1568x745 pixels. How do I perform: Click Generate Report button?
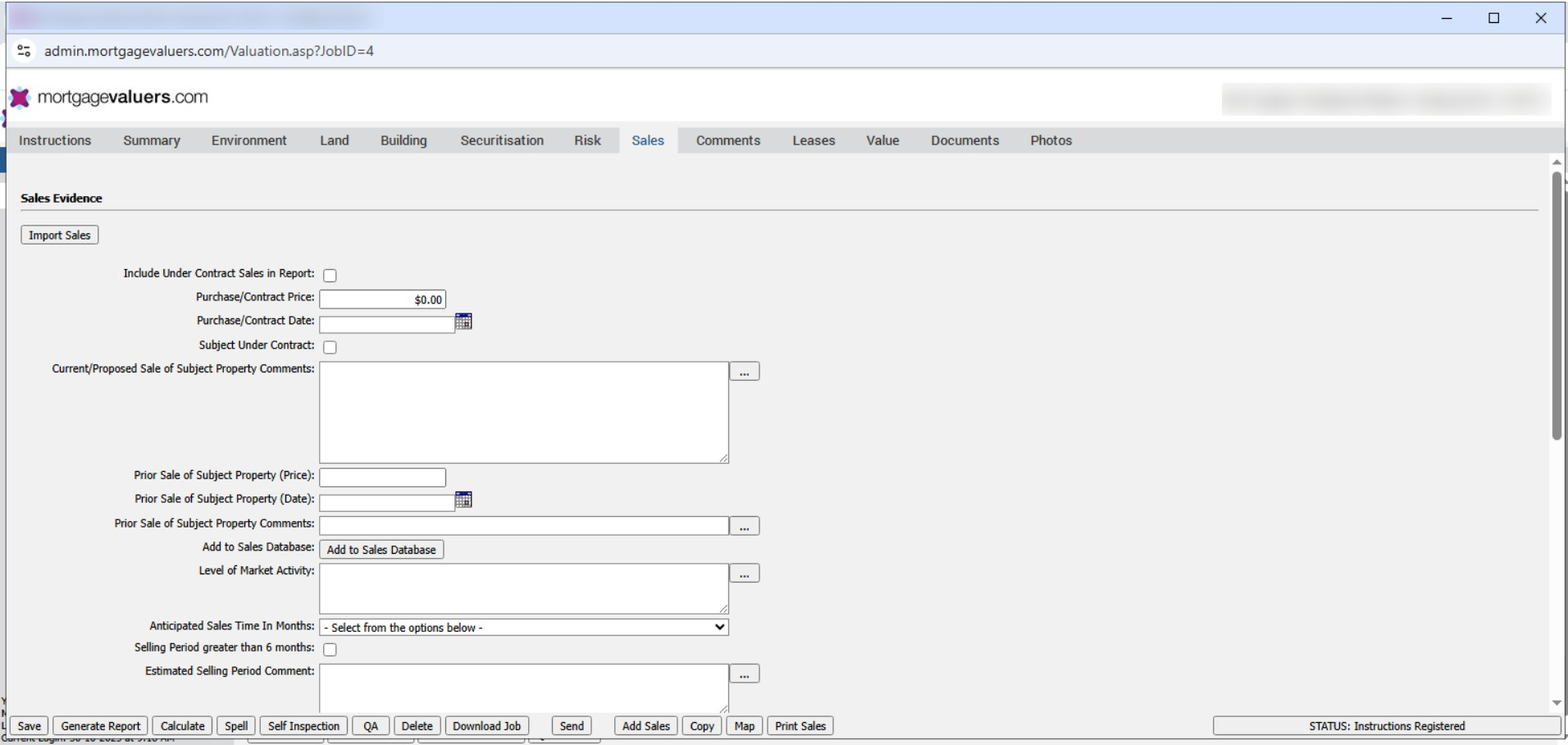[101, 726]
